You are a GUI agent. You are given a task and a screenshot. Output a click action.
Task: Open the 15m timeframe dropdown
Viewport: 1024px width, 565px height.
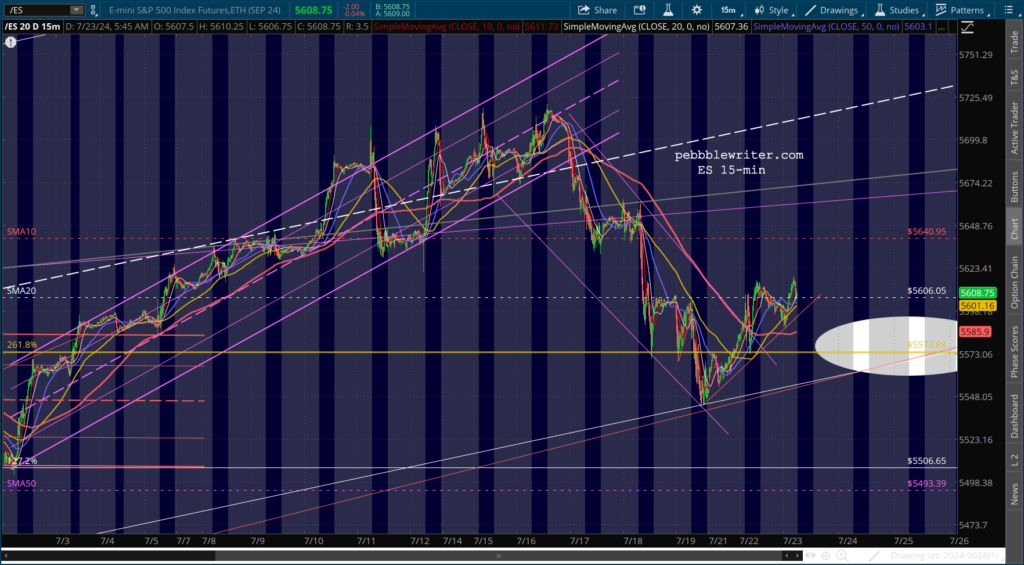point(731,10)
